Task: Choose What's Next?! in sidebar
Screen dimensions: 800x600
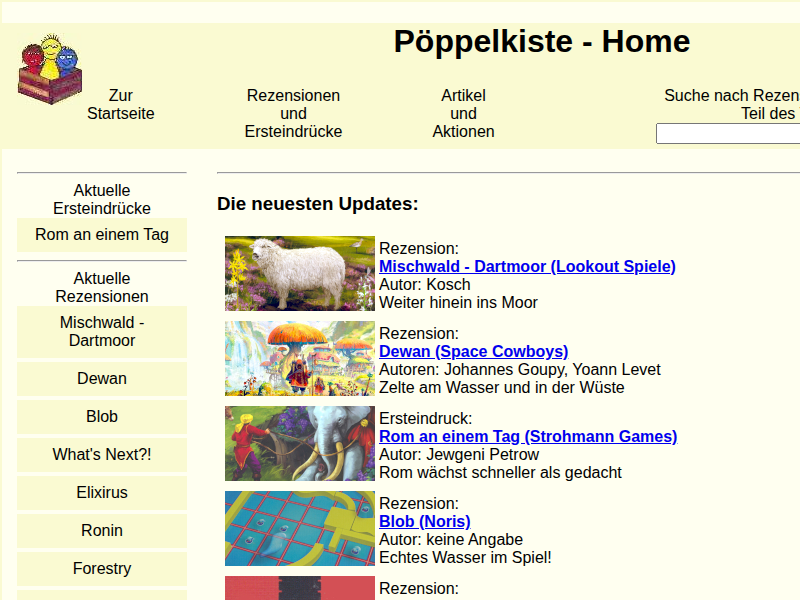Action: point(102,455)
